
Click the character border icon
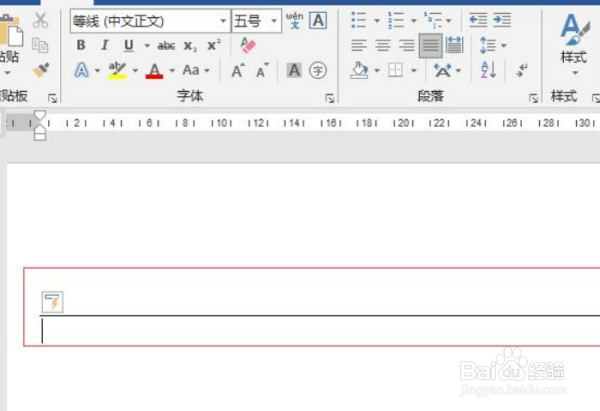tap(318, 20)
